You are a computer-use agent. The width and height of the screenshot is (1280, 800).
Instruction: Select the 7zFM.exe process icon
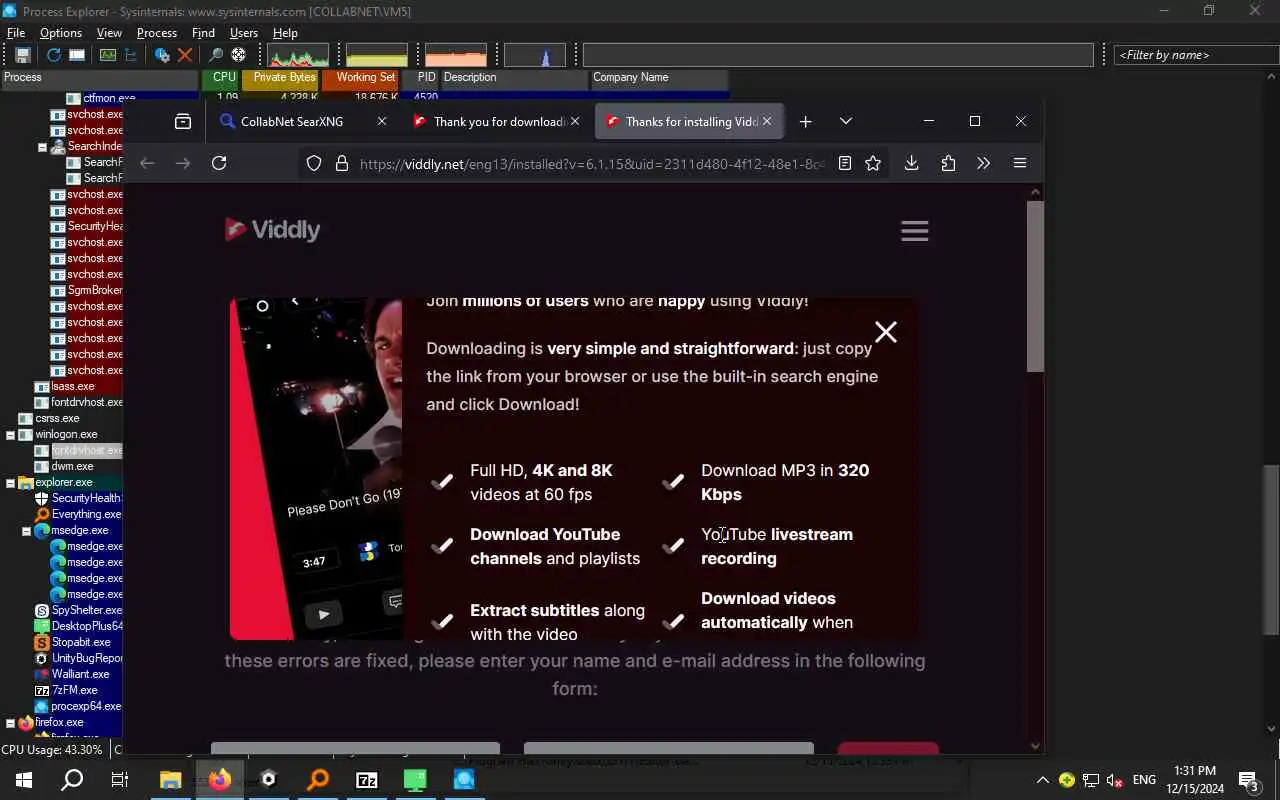[42, 690]
